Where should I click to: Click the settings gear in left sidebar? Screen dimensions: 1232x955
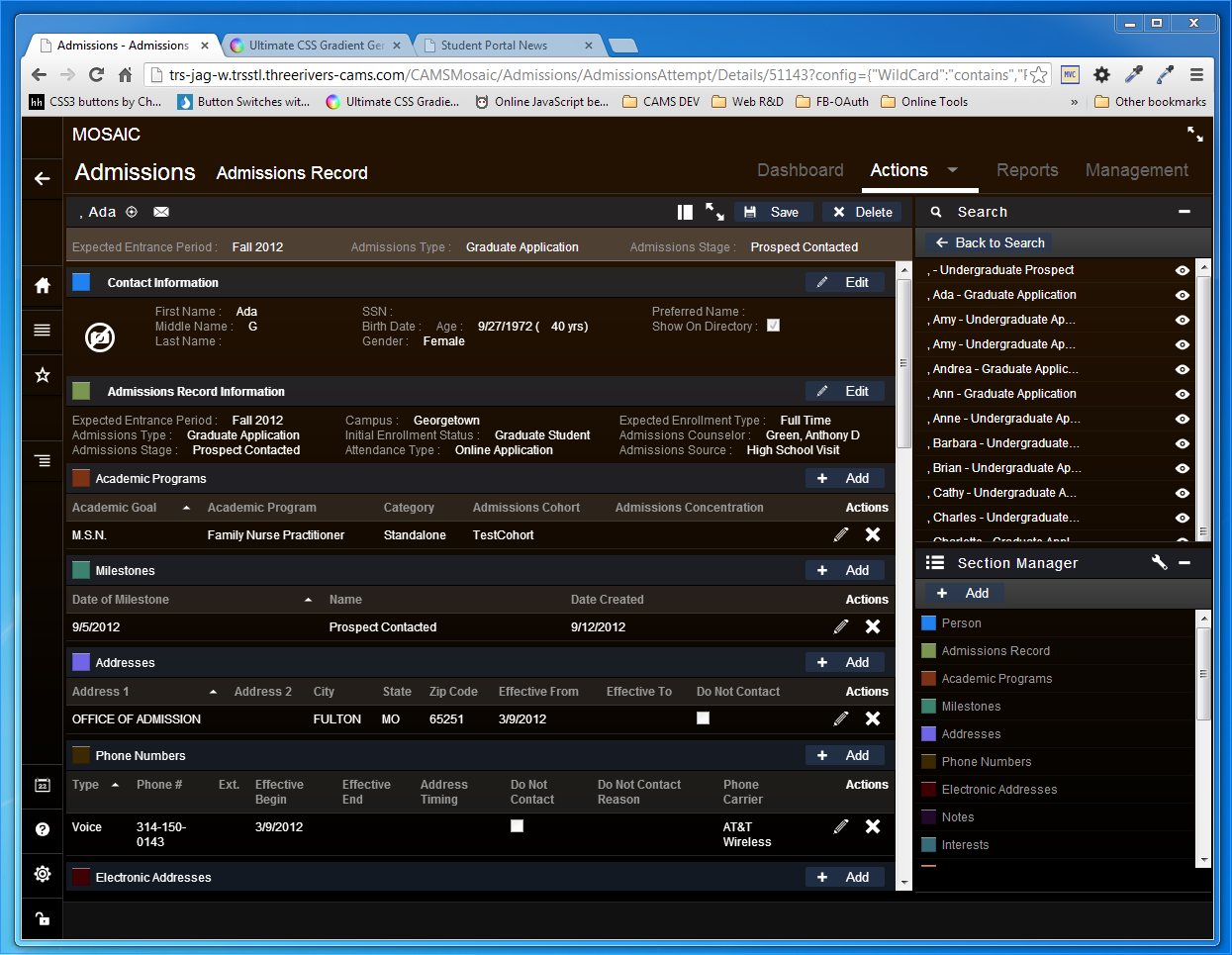tap(42, 874)
